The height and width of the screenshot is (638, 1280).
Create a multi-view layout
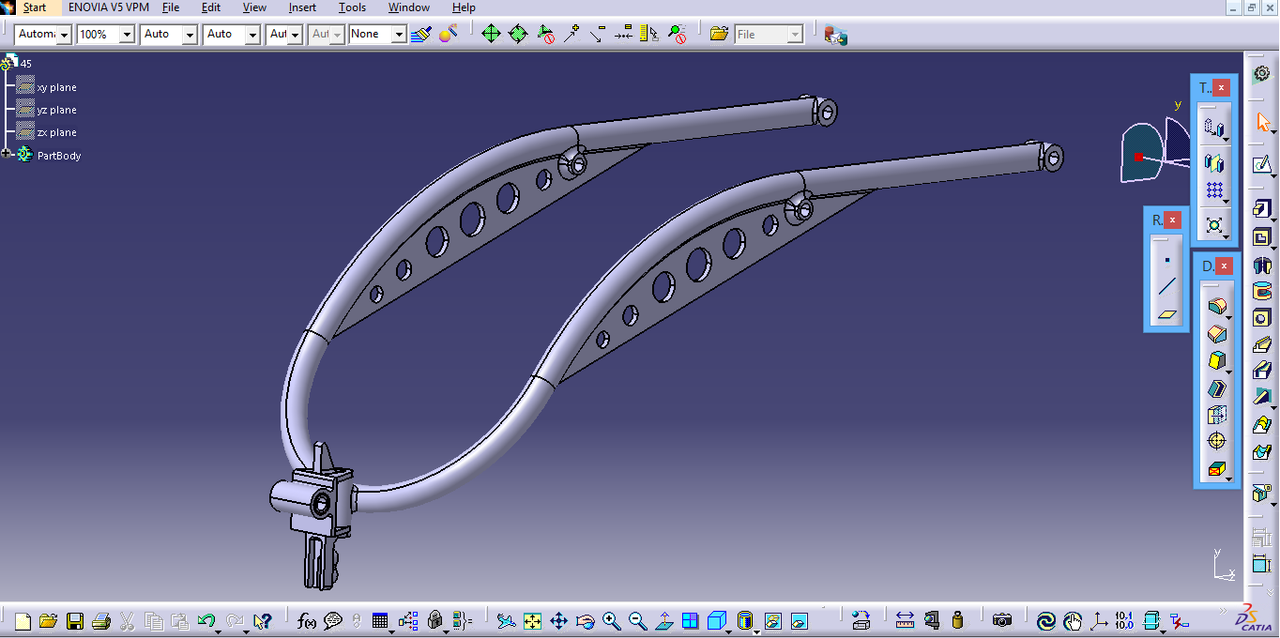(690, 622)
